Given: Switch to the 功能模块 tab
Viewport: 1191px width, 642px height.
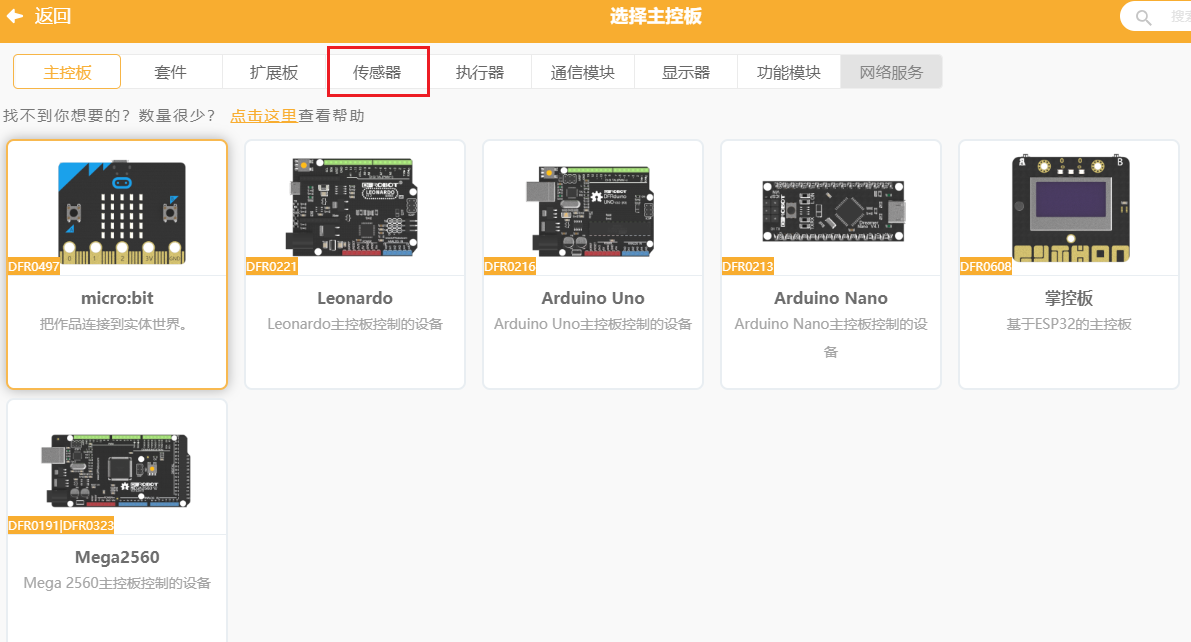Looking at the screenshot, I should point(788,72).
